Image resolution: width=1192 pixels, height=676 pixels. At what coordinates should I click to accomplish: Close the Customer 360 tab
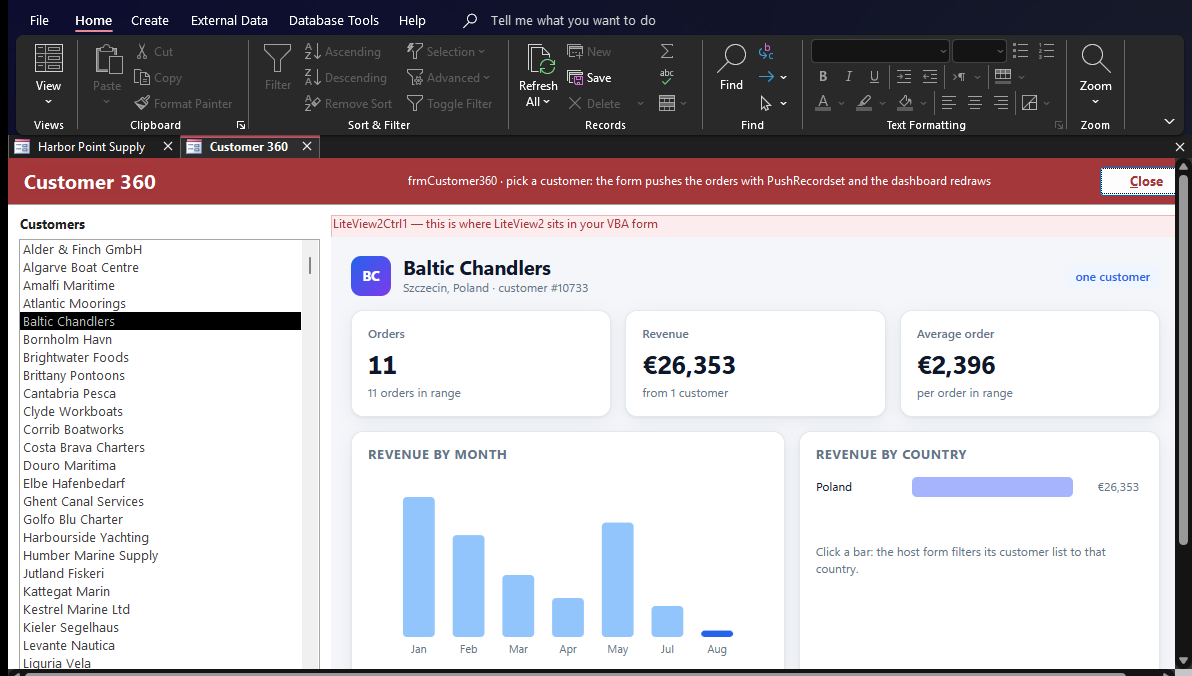[307, 146]
